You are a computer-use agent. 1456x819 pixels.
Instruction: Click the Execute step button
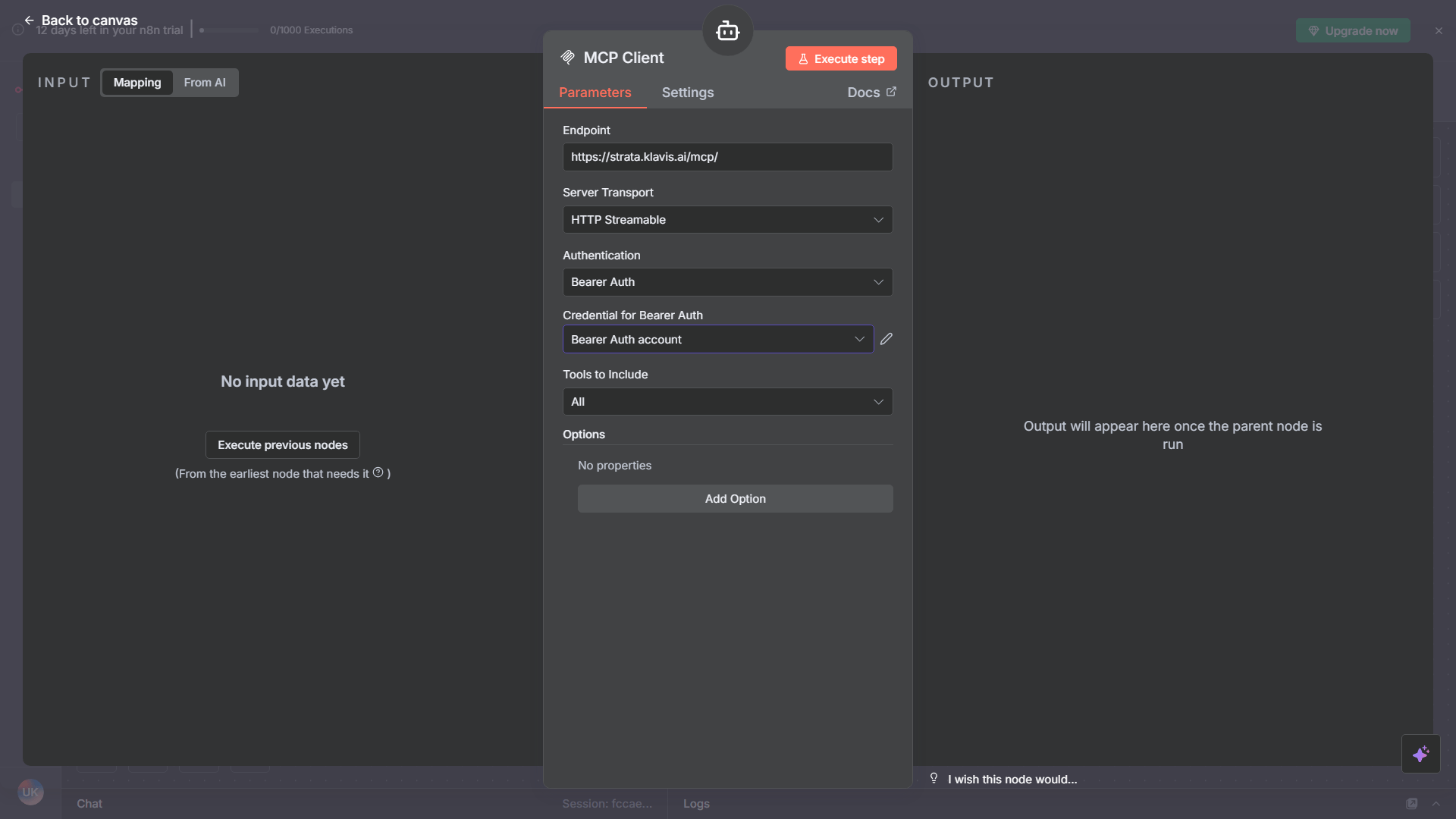840,58
